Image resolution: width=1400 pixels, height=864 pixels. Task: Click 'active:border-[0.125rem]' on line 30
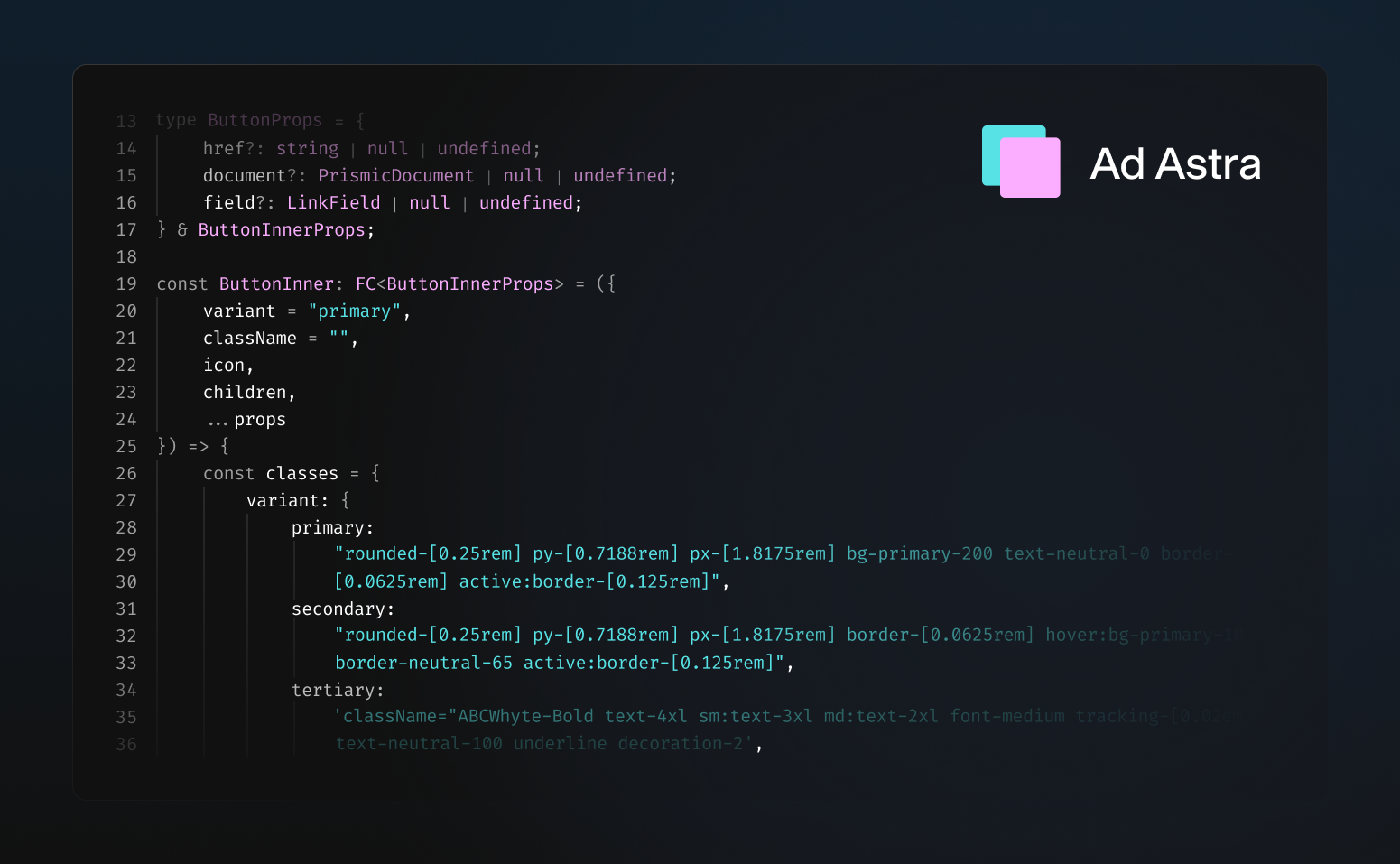click(584, 581)
